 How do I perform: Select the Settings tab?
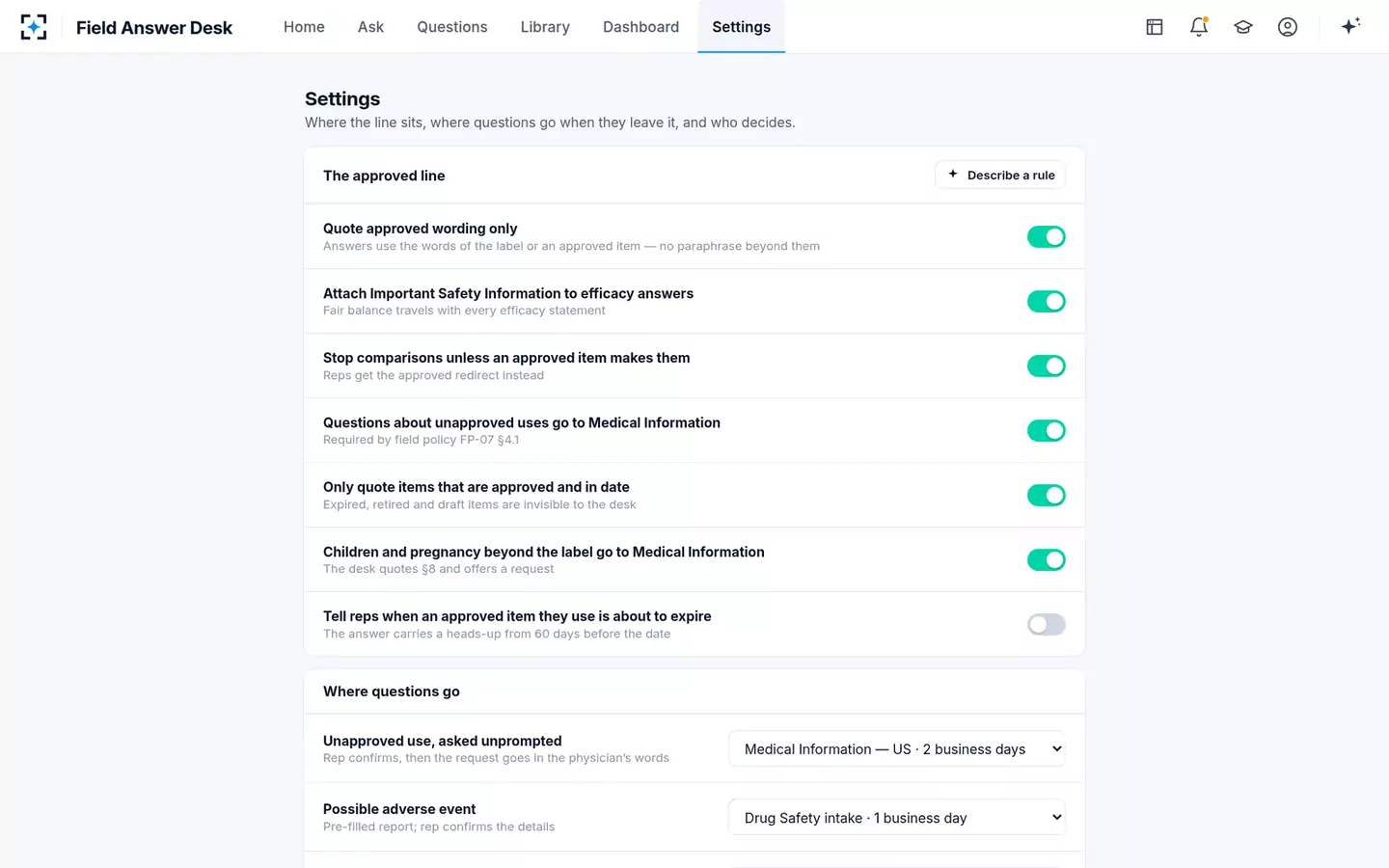pos(742,27)
